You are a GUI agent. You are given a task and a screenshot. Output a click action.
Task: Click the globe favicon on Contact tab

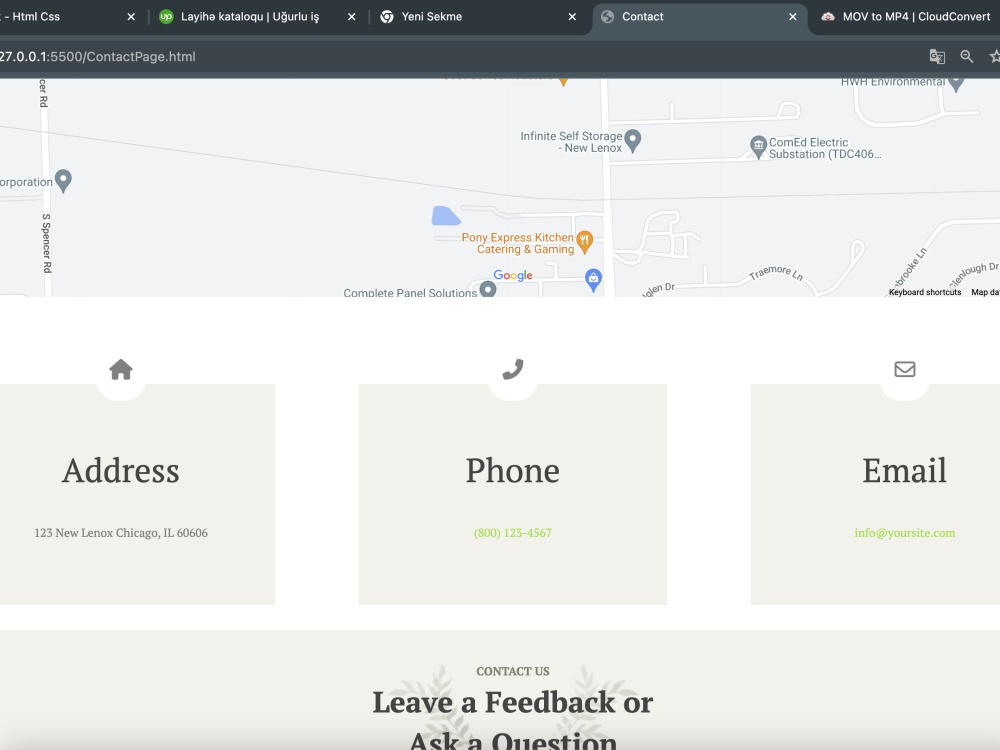point(607,17)
